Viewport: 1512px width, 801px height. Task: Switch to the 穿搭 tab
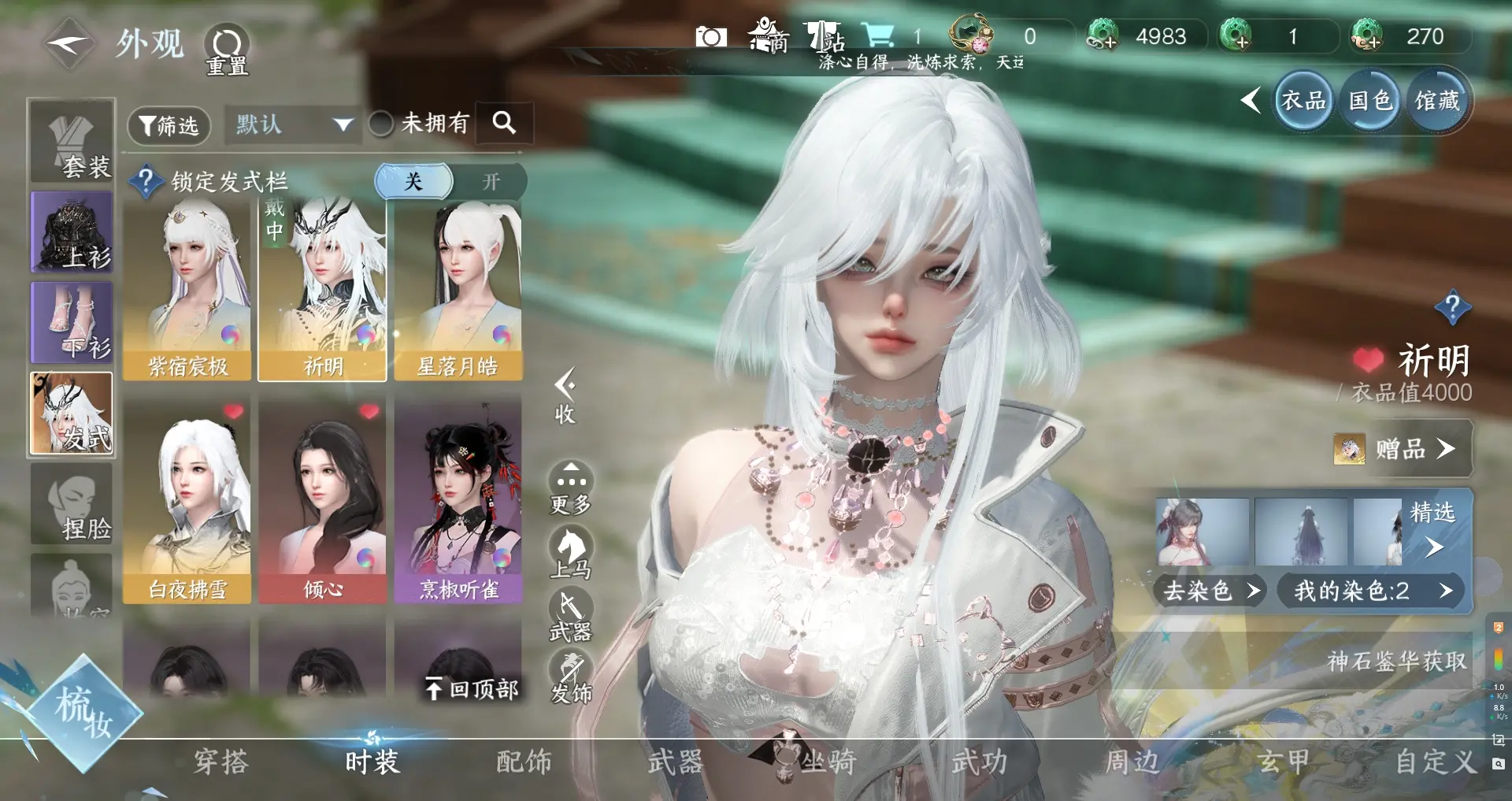221,762
